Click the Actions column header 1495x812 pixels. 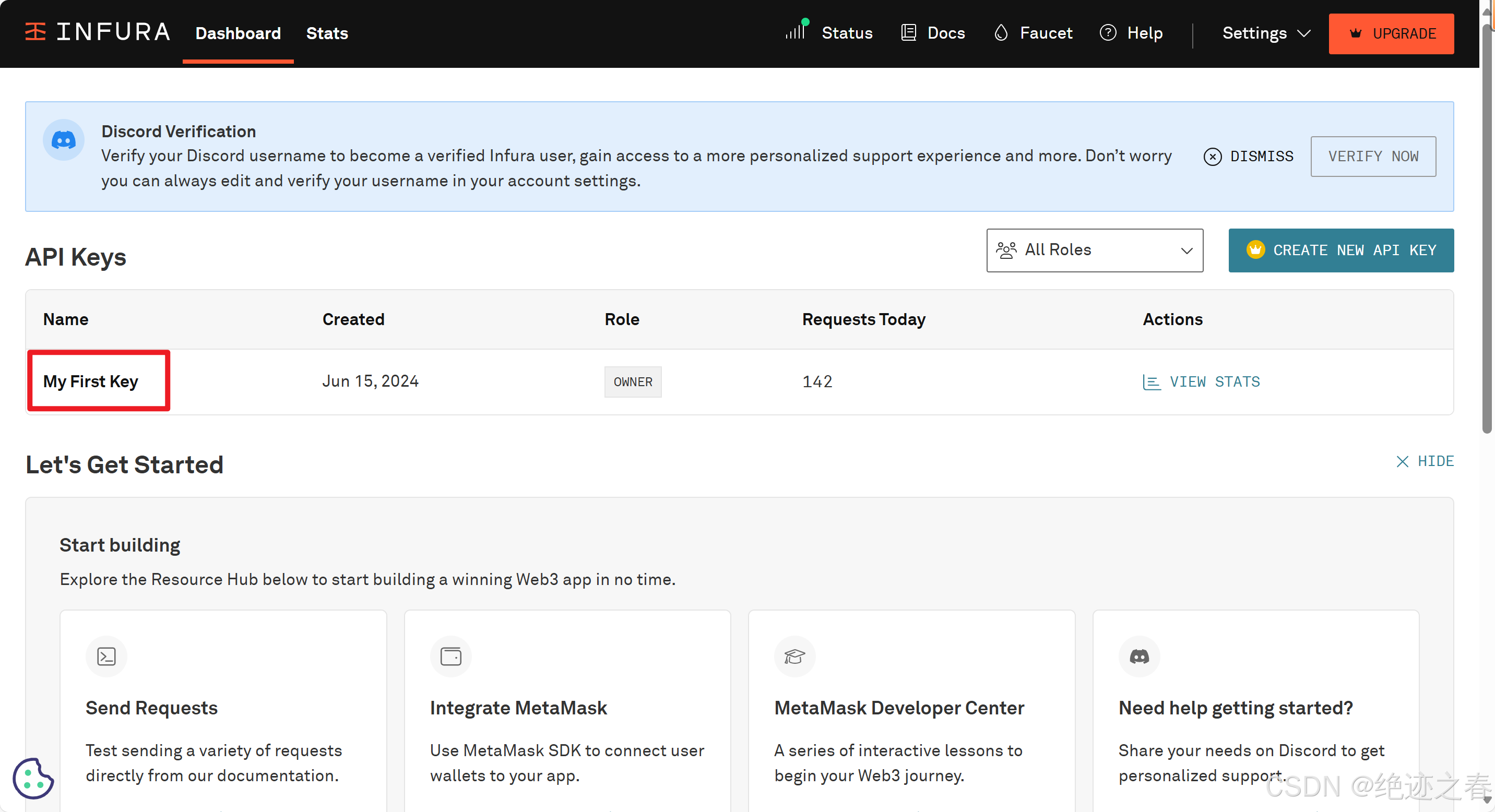coord(1172,319)
